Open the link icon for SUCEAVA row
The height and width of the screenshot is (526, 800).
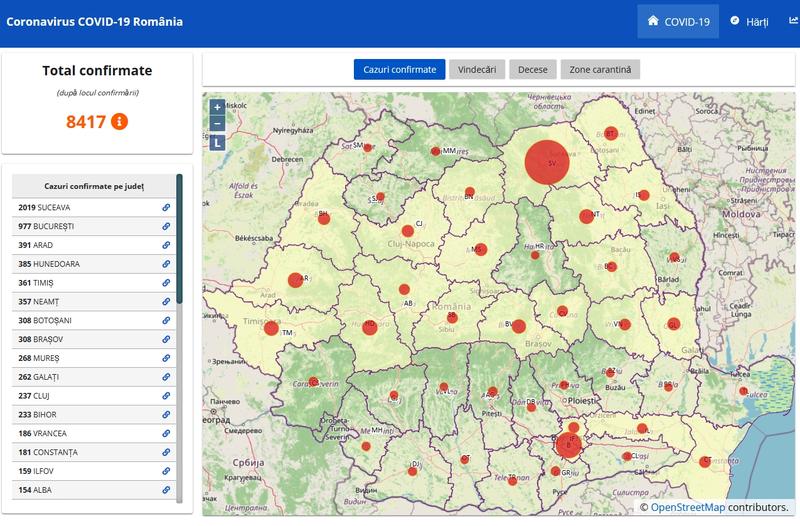166,208
